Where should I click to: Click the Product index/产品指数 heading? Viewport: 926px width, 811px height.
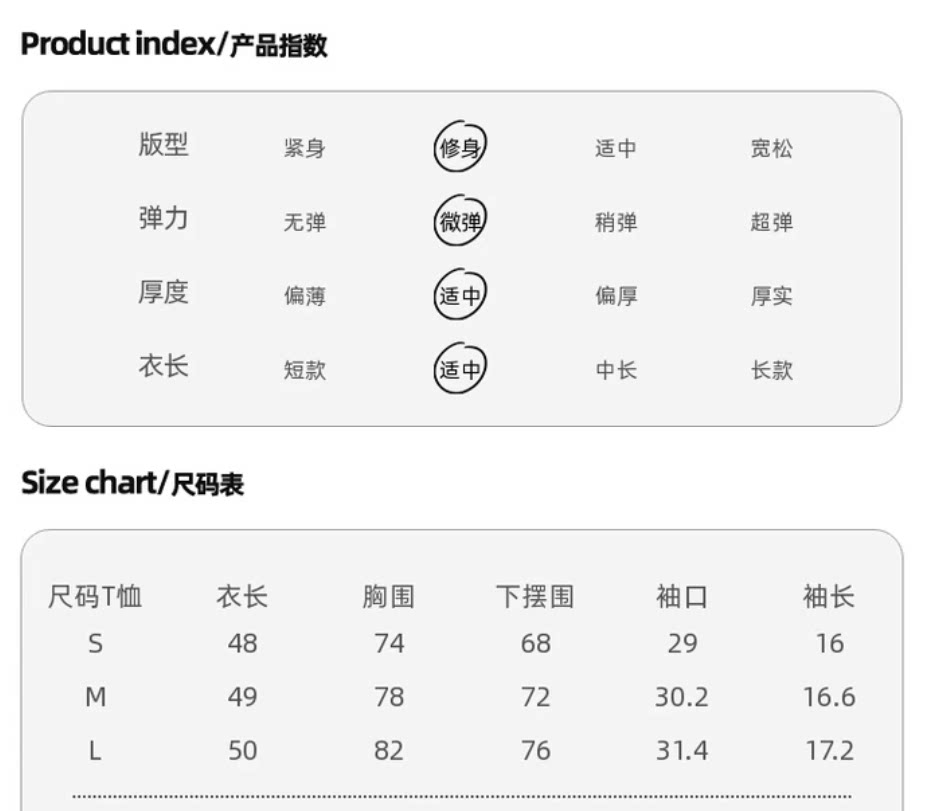174,45
